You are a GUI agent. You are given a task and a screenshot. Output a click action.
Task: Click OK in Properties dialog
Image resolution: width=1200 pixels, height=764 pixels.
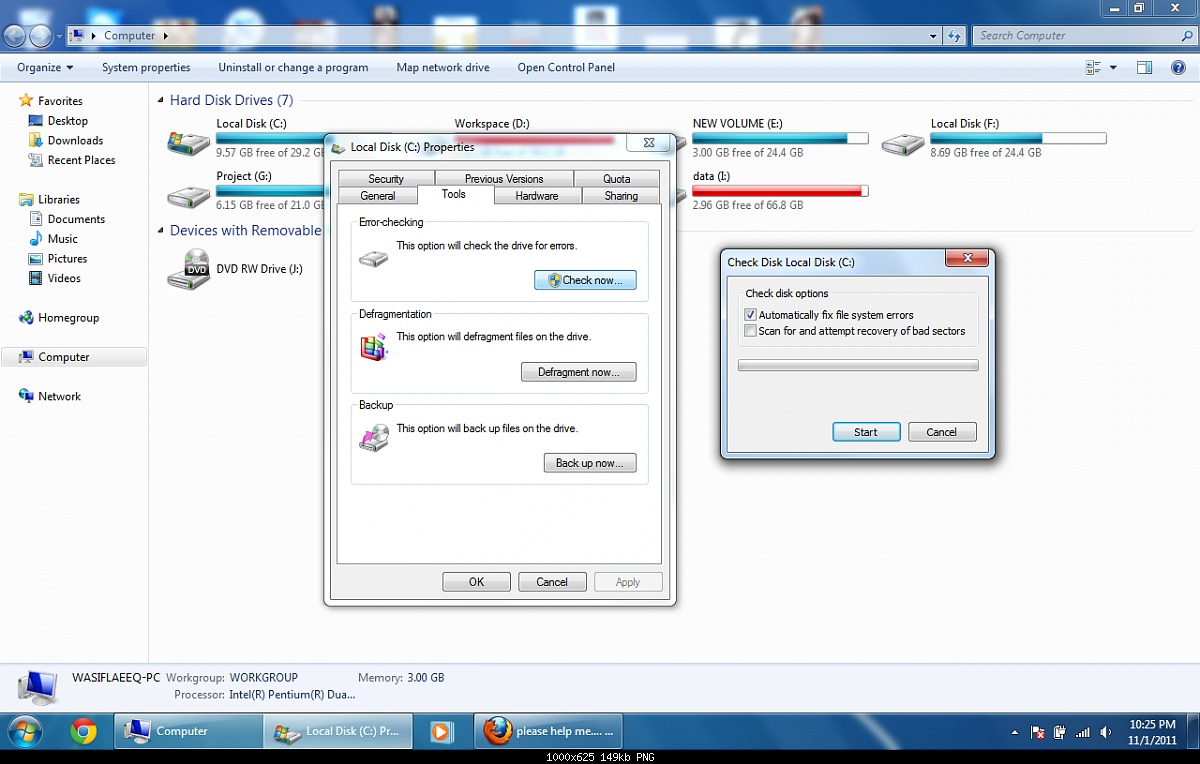(477, 582)
